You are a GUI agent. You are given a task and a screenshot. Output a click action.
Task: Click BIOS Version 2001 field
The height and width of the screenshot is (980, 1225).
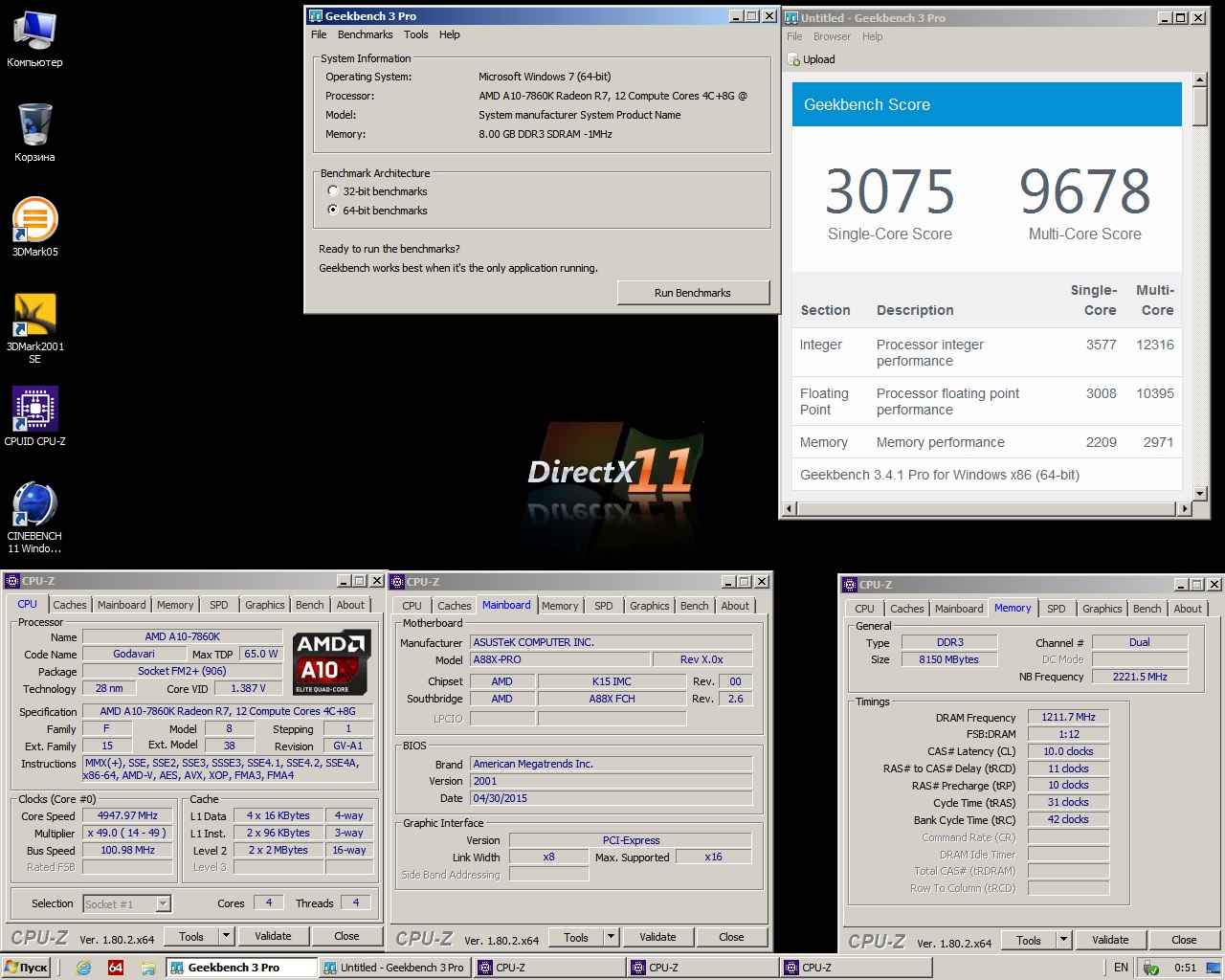(x=611, y=781)
